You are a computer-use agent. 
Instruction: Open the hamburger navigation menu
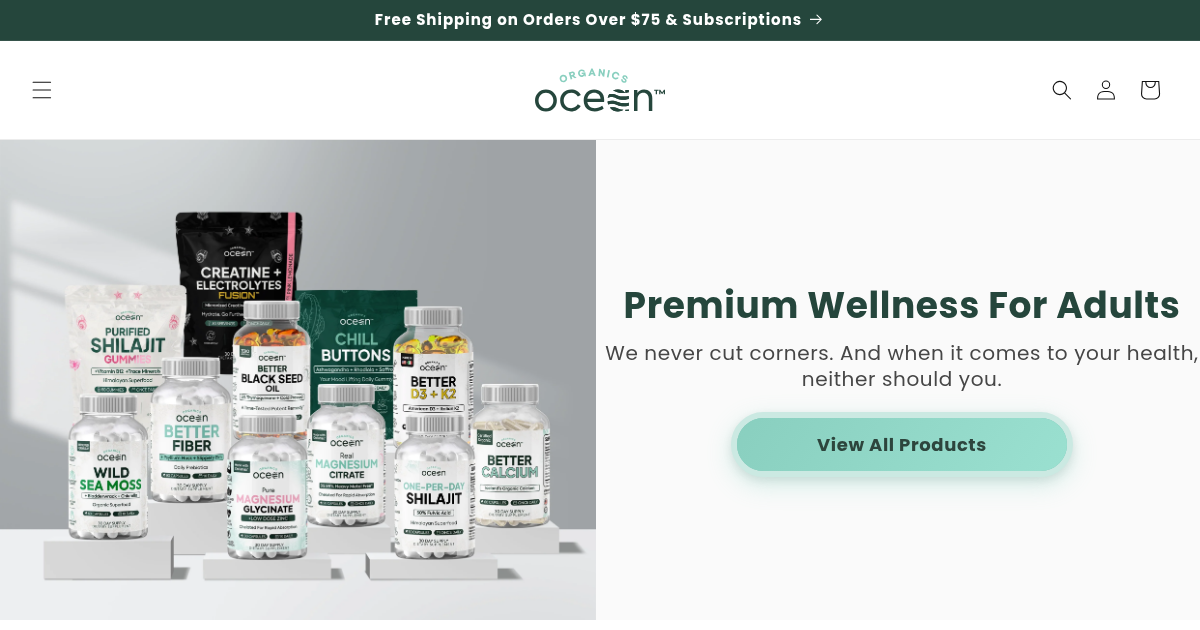point(41,90)
